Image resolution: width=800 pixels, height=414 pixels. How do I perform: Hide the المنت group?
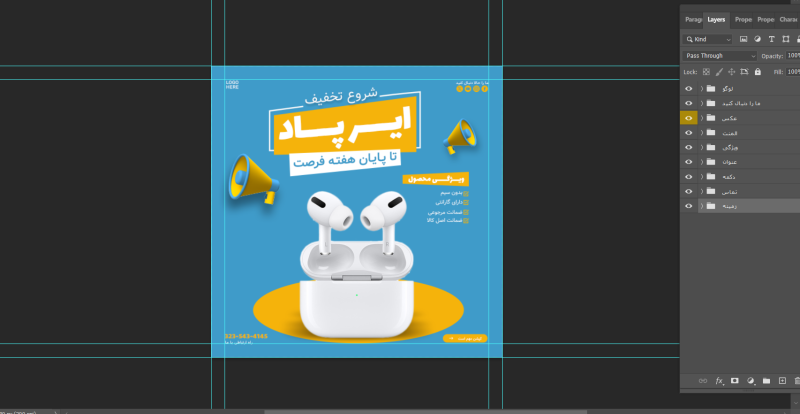pos(689,133)
